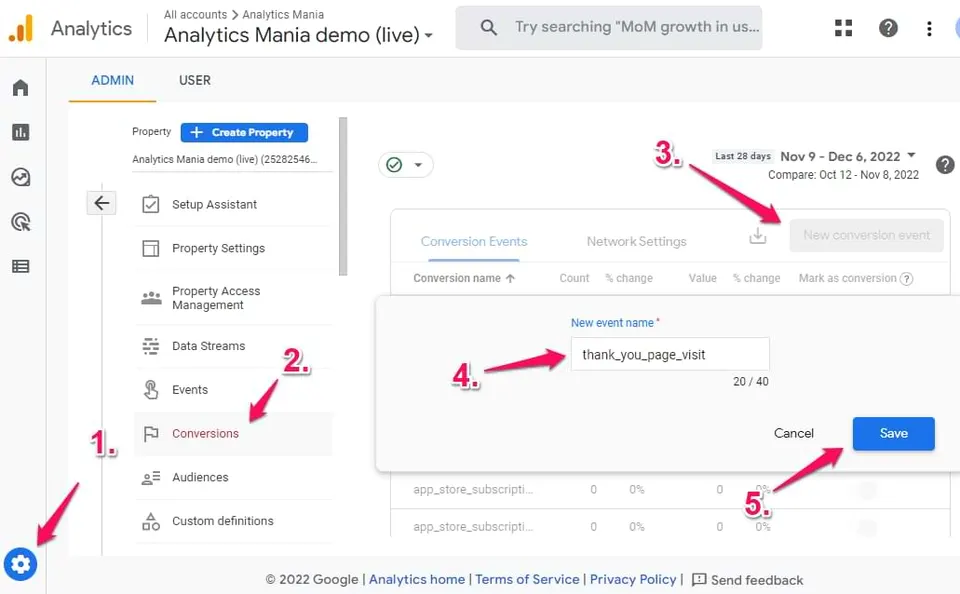Open Advertising icon in the left rail
960x594 pixels.
click(x=20, y=222)
